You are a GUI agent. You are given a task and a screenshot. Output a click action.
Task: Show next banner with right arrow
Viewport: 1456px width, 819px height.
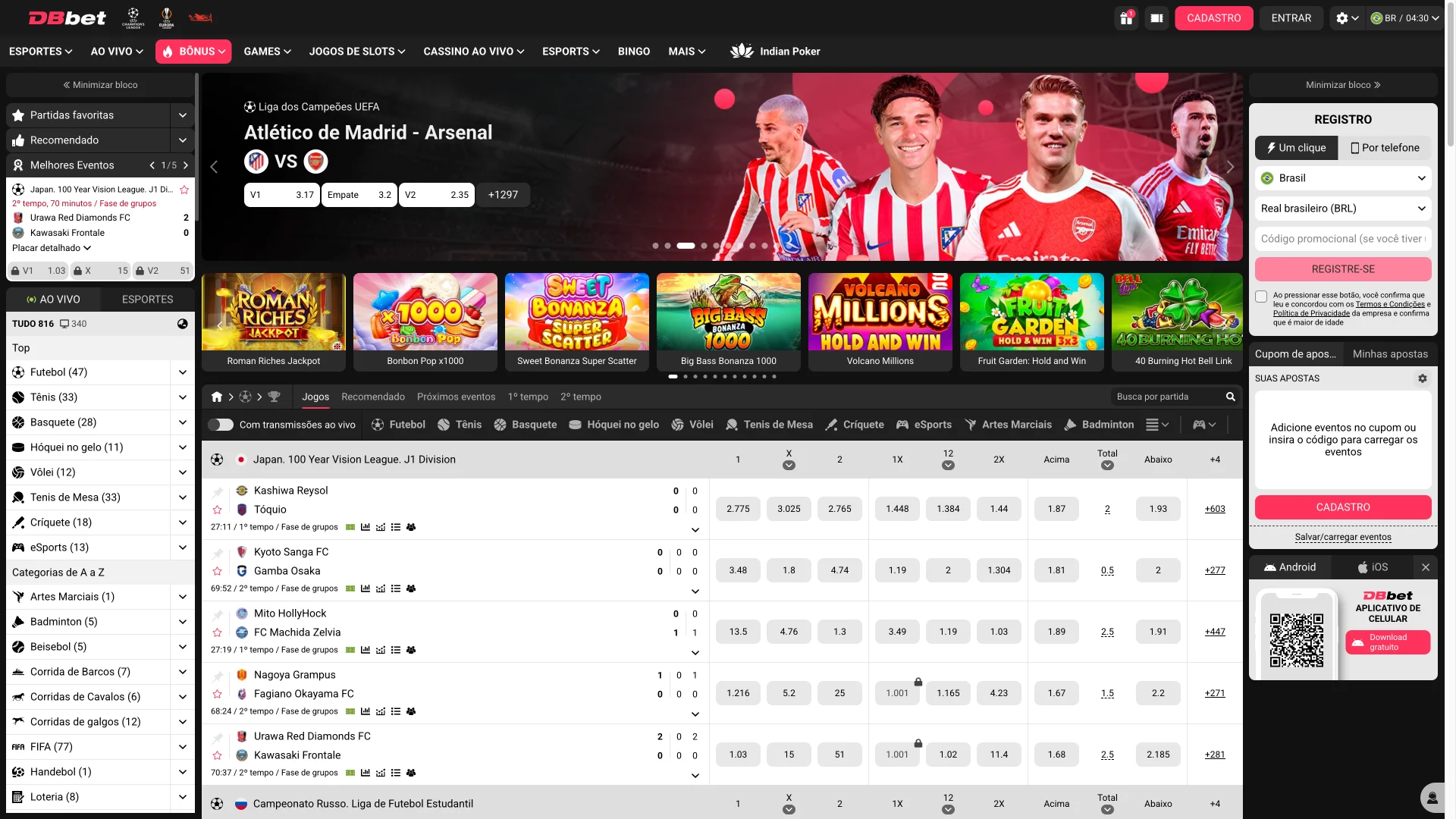(x=1230, y=167)
